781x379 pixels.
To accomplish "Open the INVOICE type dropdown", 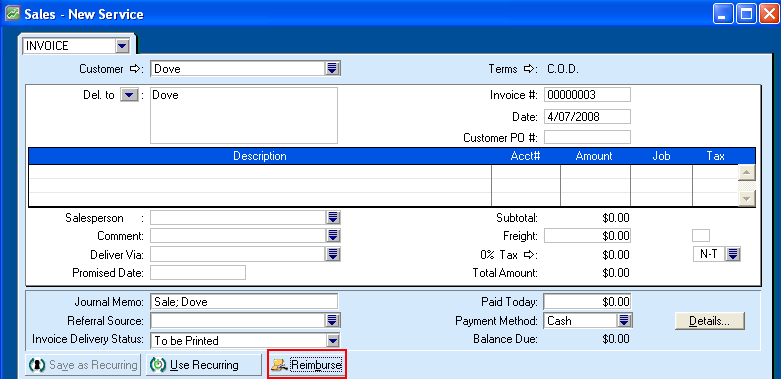I will 122,46.
